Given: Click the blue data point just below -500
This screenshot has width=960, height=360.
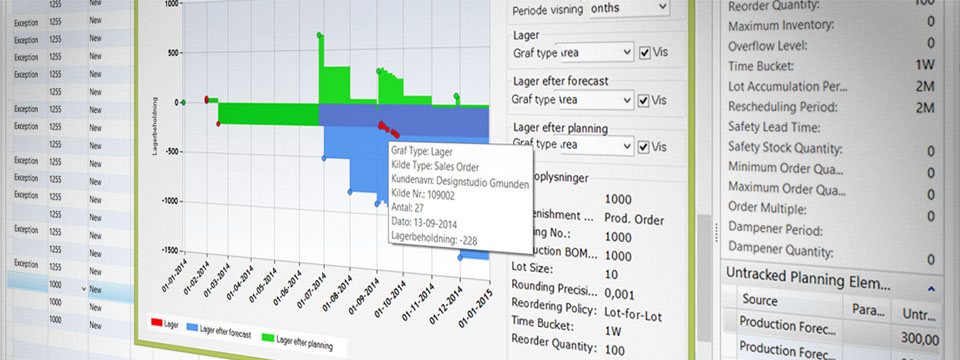Looking at the screenshot, I should click(324, 159).
